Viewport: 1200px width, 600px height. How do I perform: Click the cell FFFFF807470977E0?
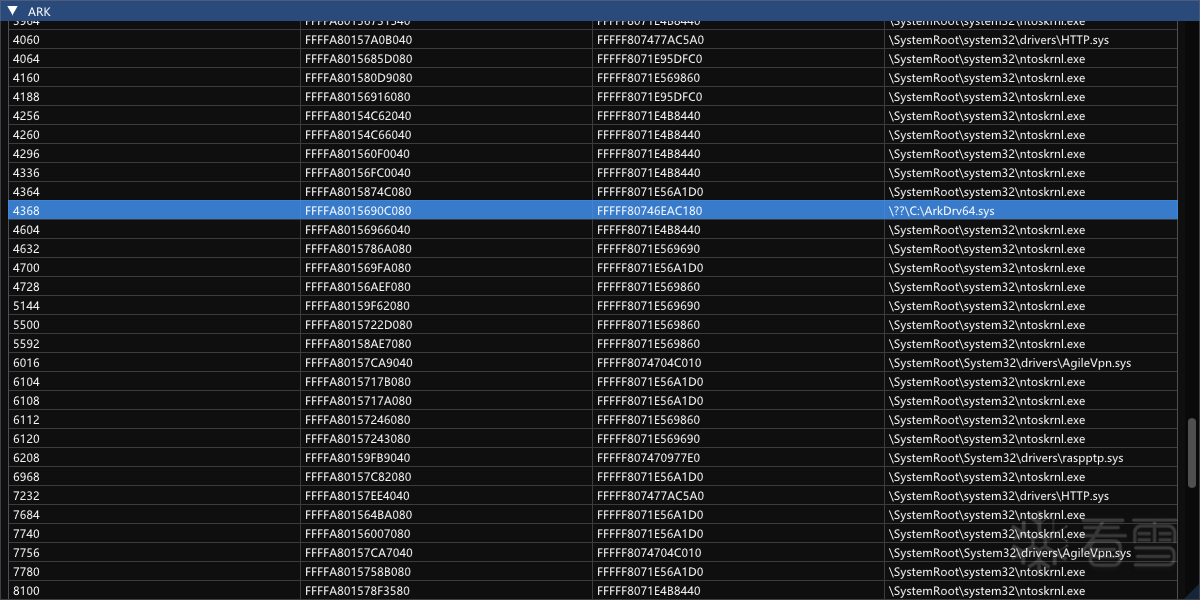(649, 458)
